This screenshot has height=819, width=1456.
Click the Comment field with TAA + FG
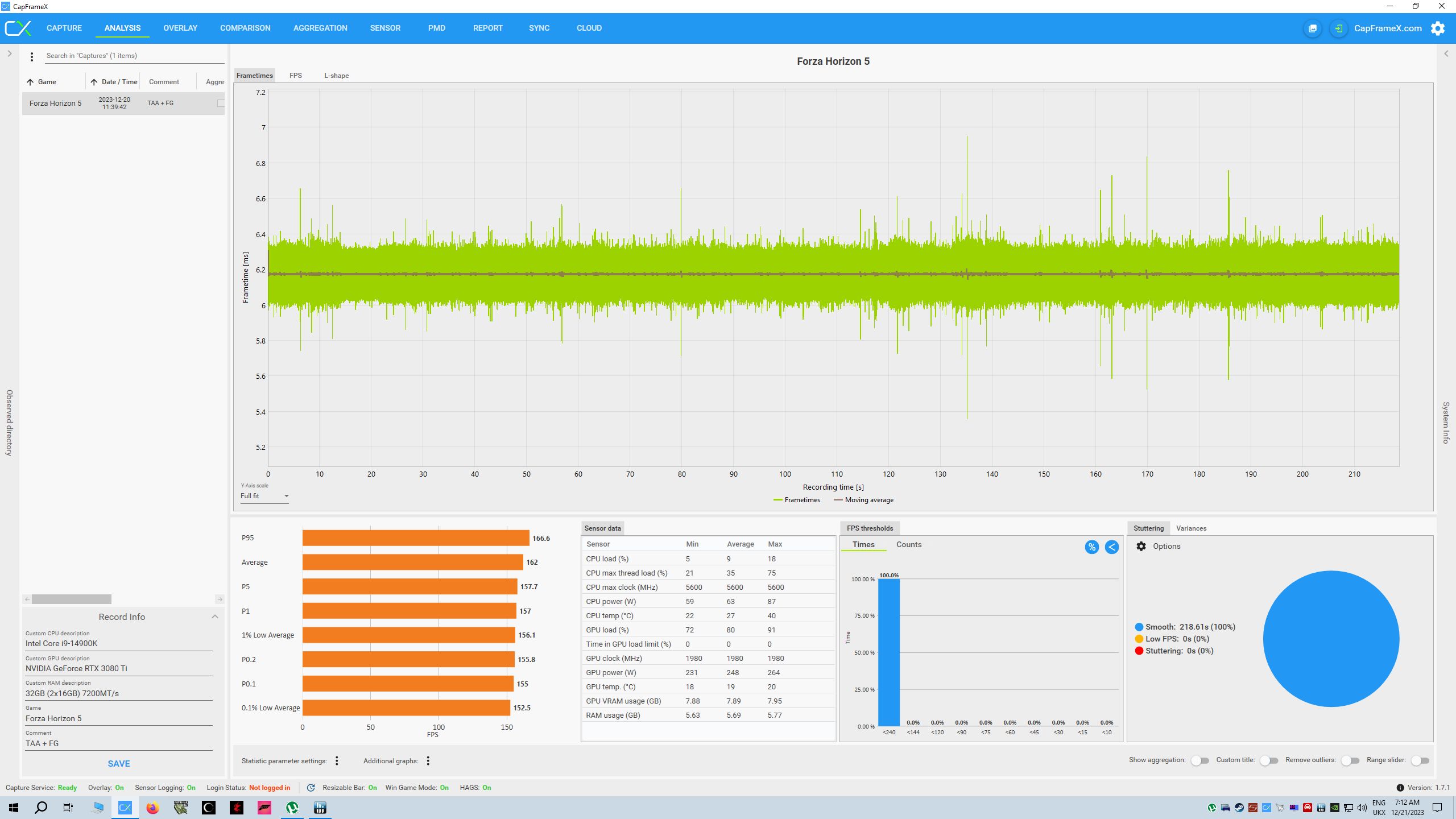(x=119, y=744)
